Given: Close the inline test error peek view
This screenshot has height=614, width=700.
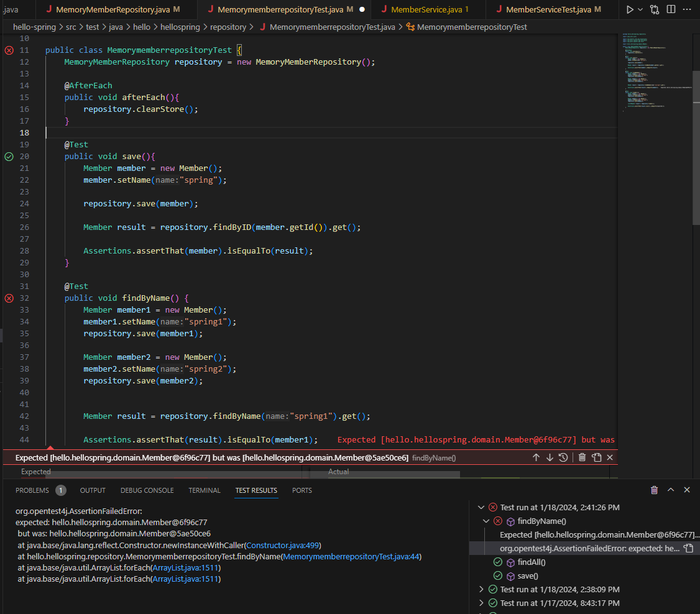Looking at the screenshot, I should click(611, 458).
